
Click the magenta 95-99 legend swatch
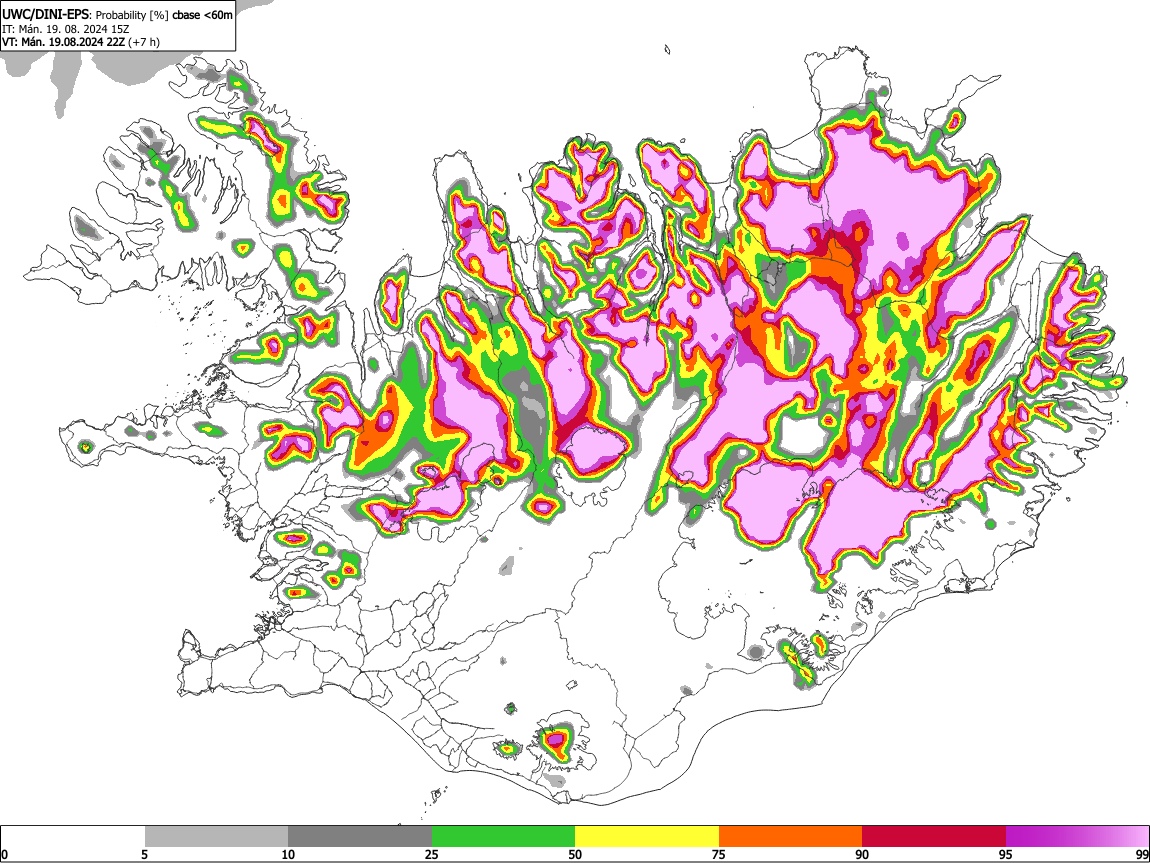point(1077,837)
